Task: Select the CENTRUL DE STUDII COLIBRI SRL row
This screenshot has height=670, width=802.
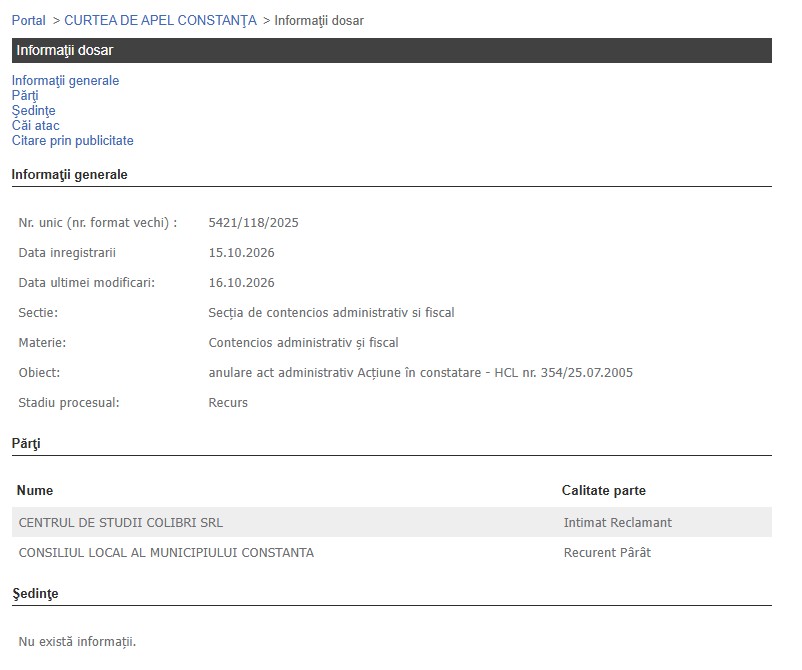Action: click(392, 522)
